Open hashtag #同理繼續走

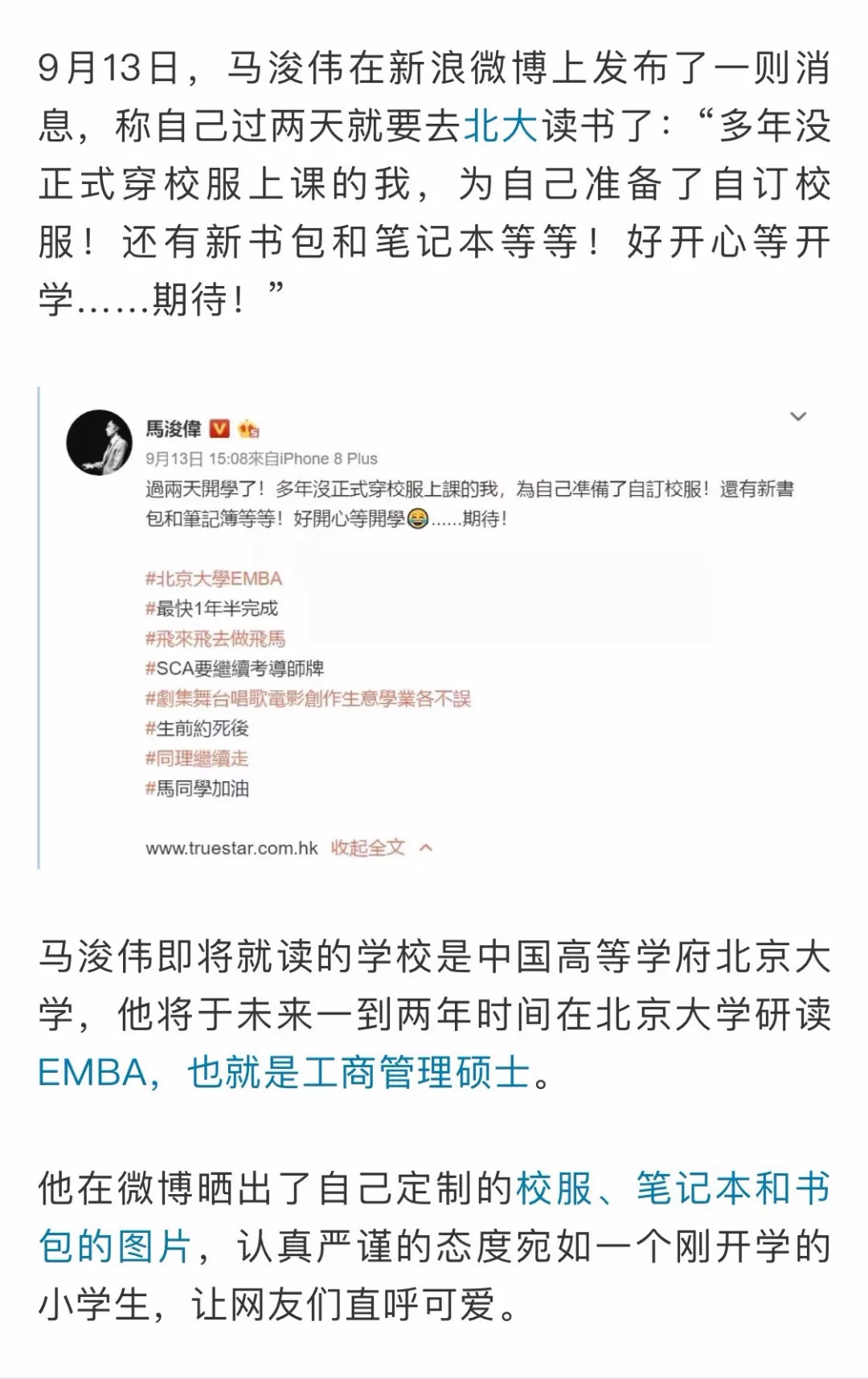pos(197,758)
